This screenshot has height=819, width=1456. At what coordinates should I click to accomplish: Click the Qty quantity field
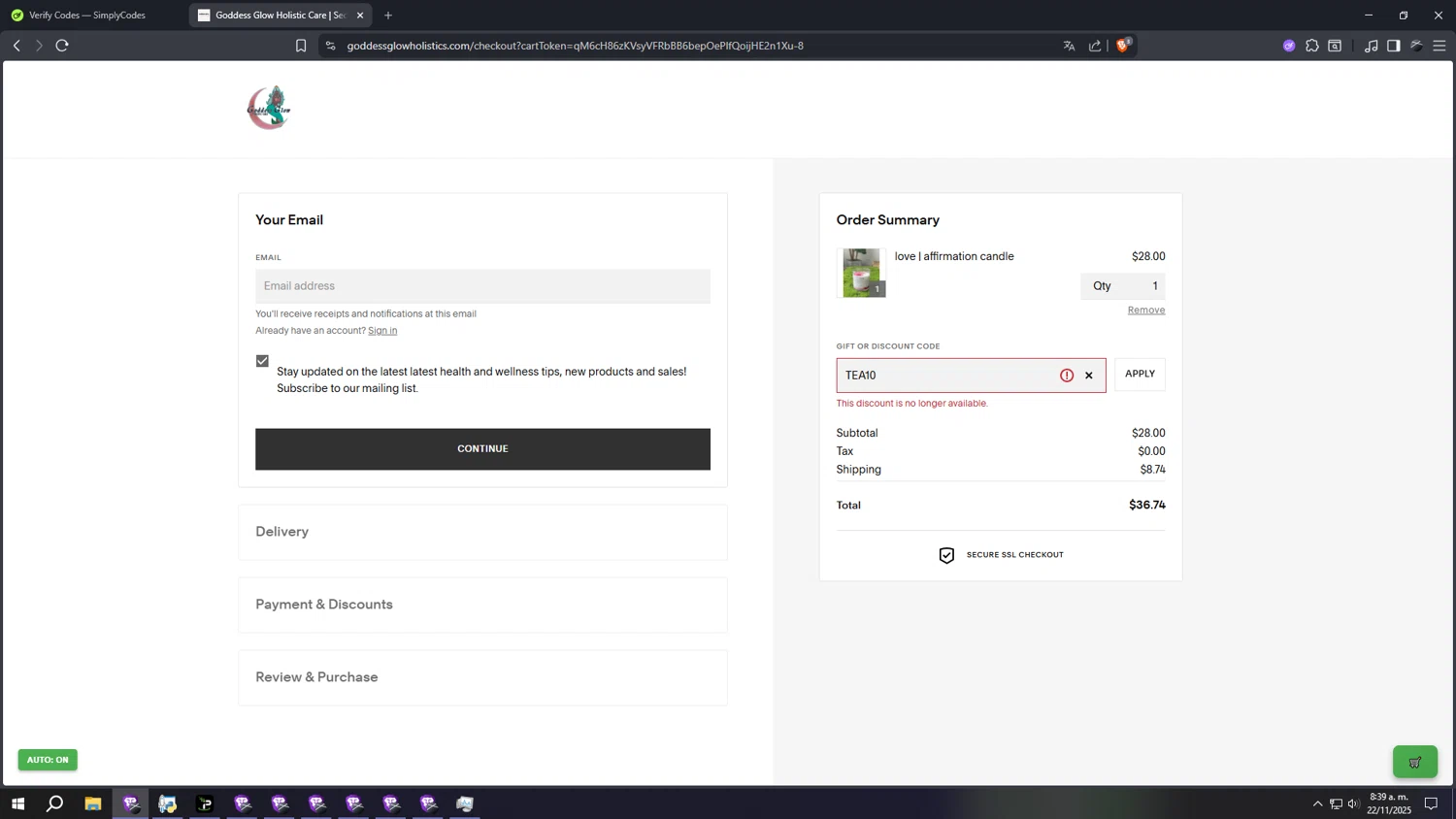[x=1123, y=286]
